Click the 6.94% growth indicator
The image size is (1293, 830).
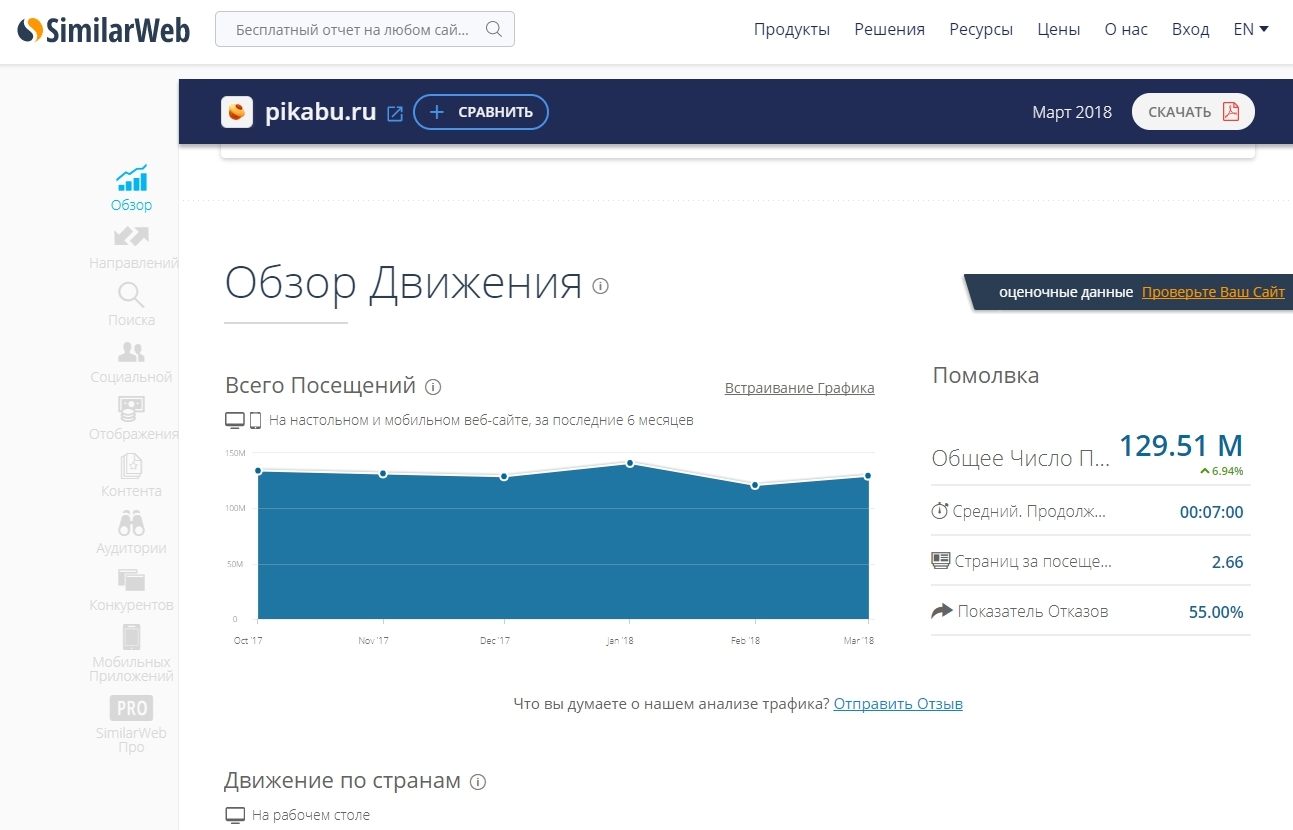1222,471
